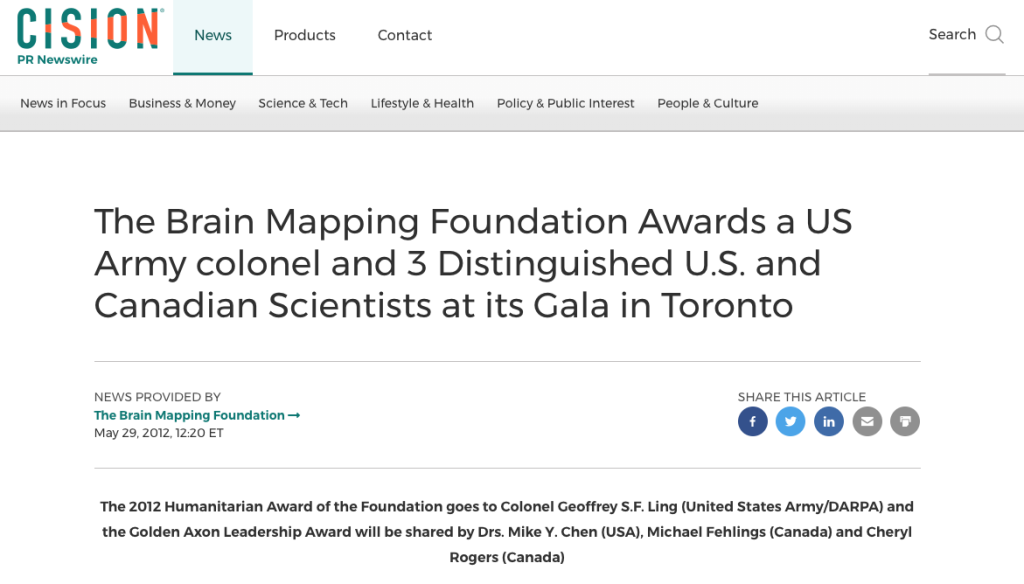Share article on LinkedIn
The height and width of the screenshot is (584, 1024).
829,421
